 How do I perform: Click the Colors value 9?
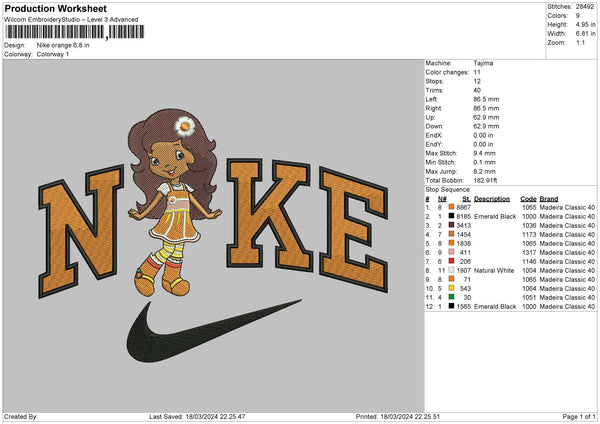[578, 16]
